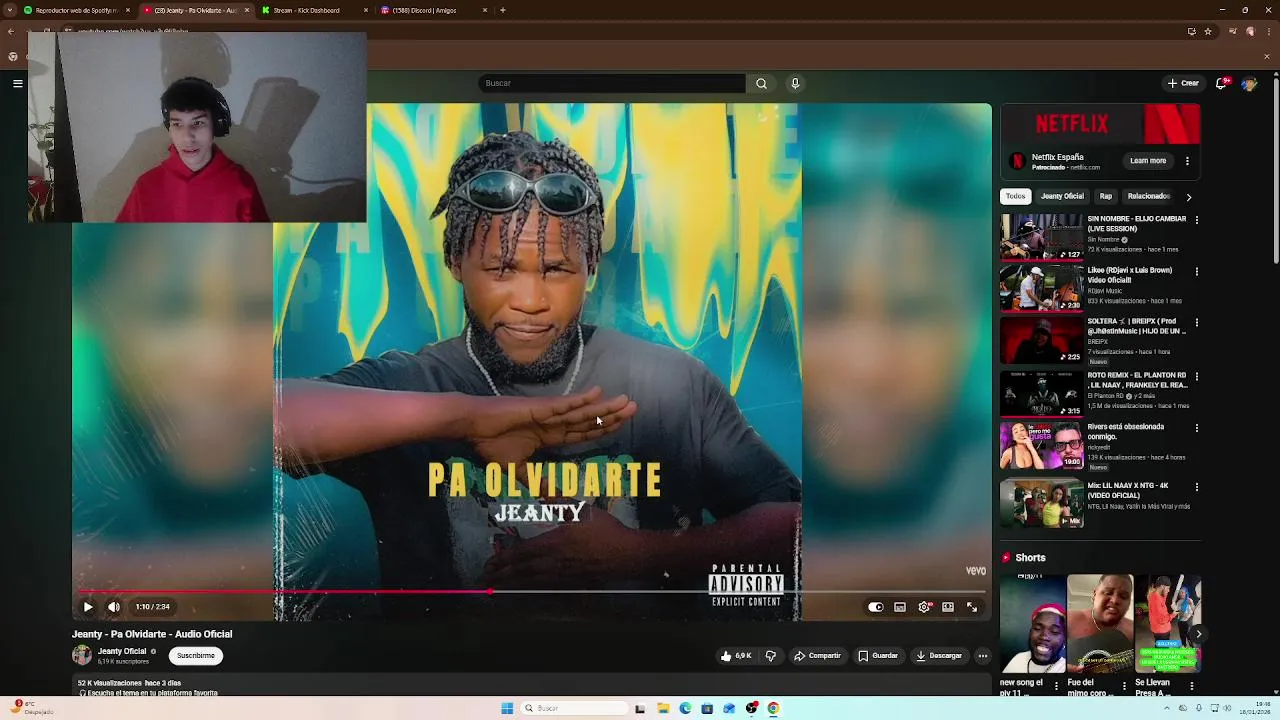Open File Explorer from taskbar
This screenshot has width=1280, height=720.
[x=663, y=708]
